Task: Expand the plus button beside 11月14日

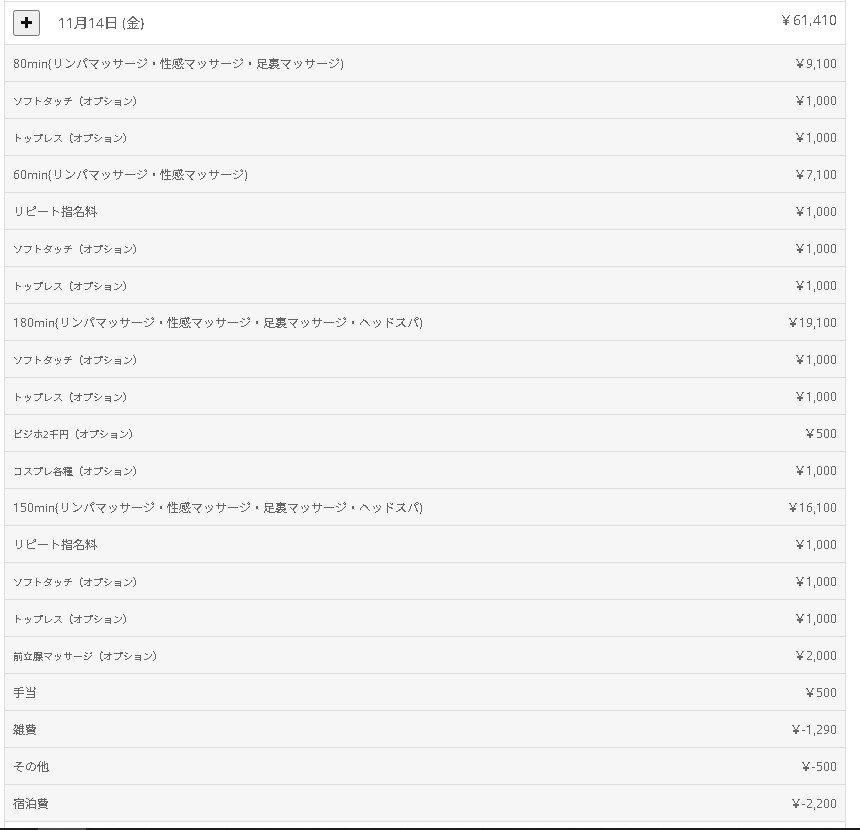Action: [x=26, y=22]
